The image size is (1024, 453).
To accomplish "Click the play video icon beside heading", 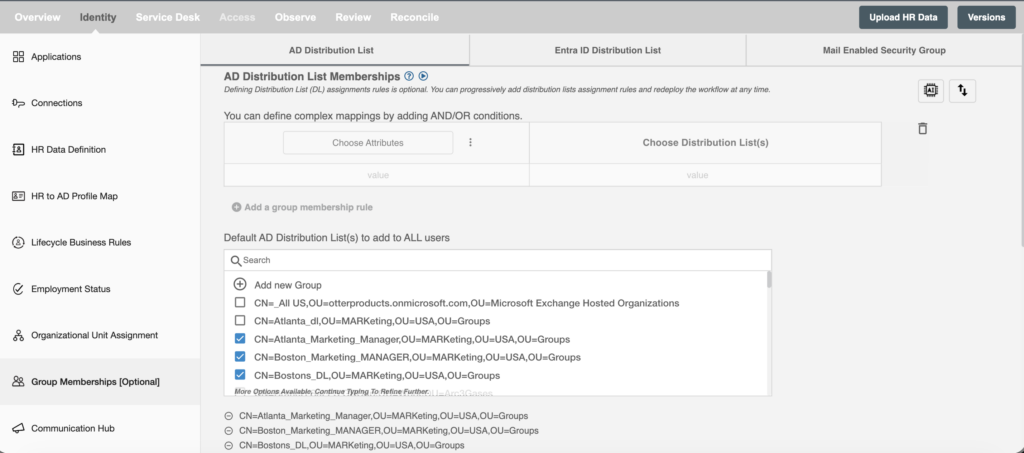I will point(423,76).
